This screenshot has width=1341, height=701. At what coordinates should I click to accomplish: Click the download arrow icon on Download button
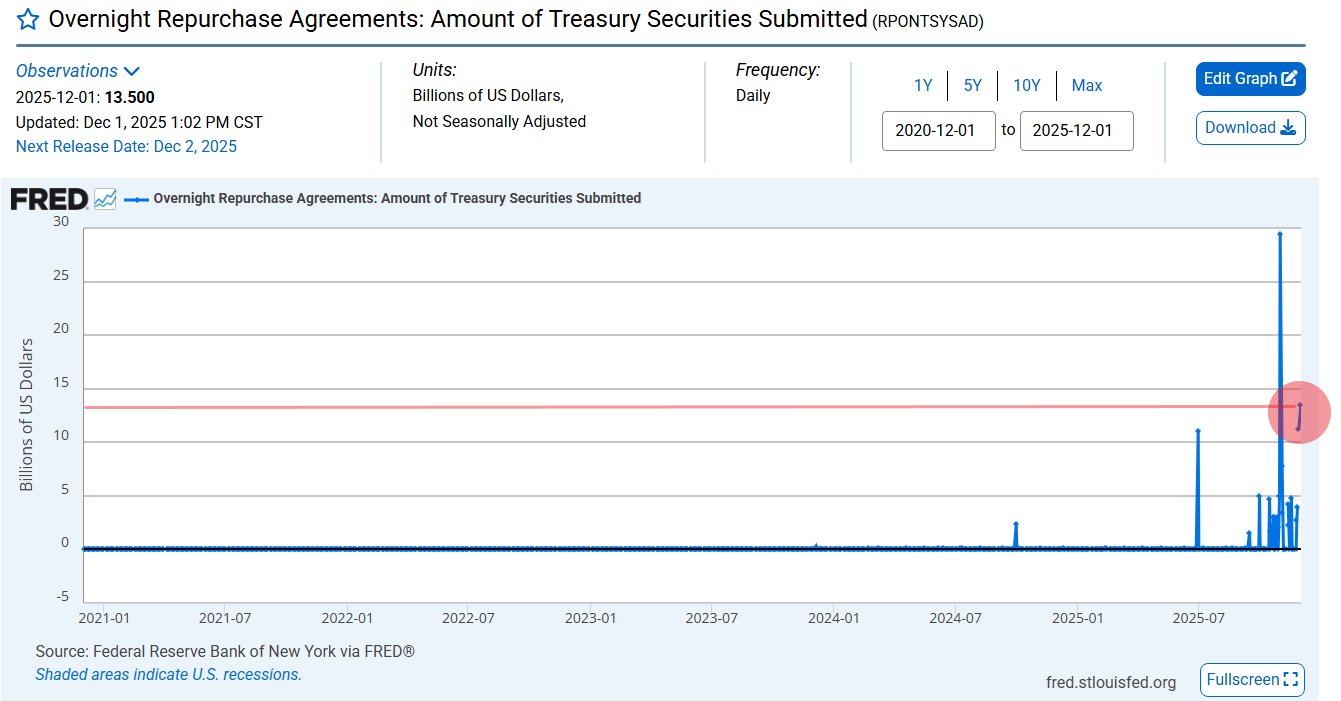tap(1290, 128)
